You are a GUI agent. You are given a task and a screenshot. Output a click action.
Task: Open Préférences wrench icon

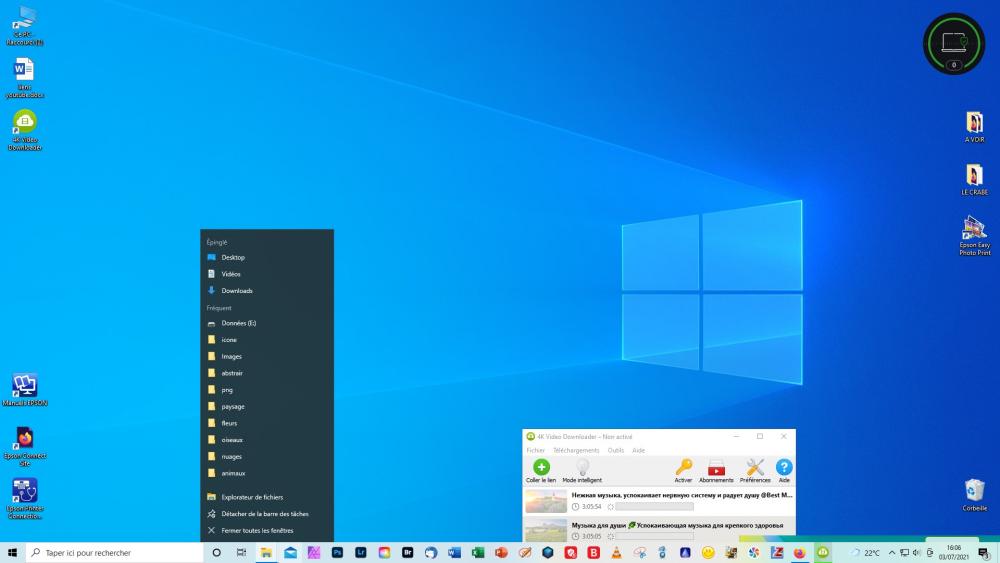point(755,468)
